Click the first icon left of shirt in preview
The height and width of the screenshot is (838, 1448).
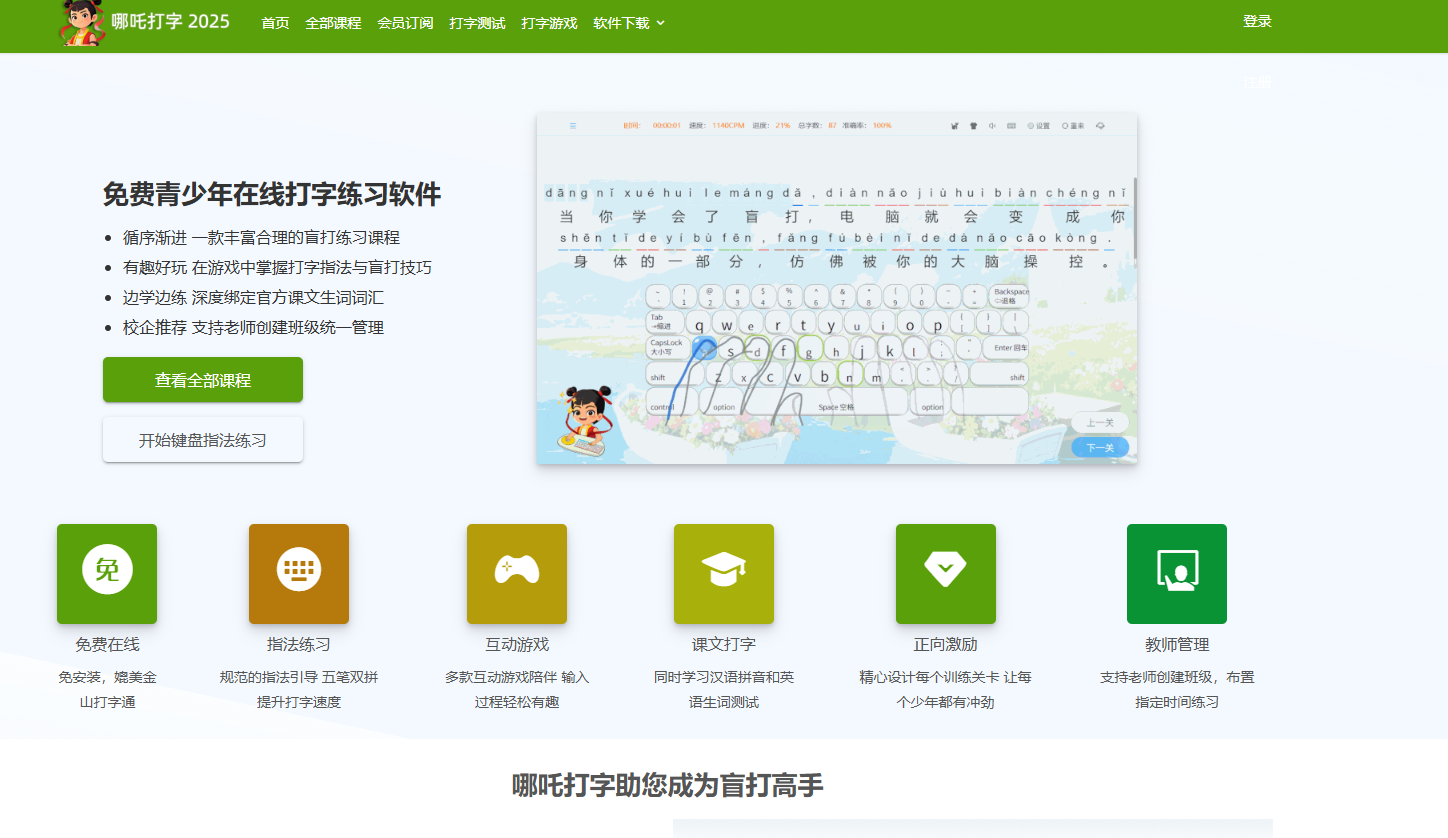pos(954,126)
